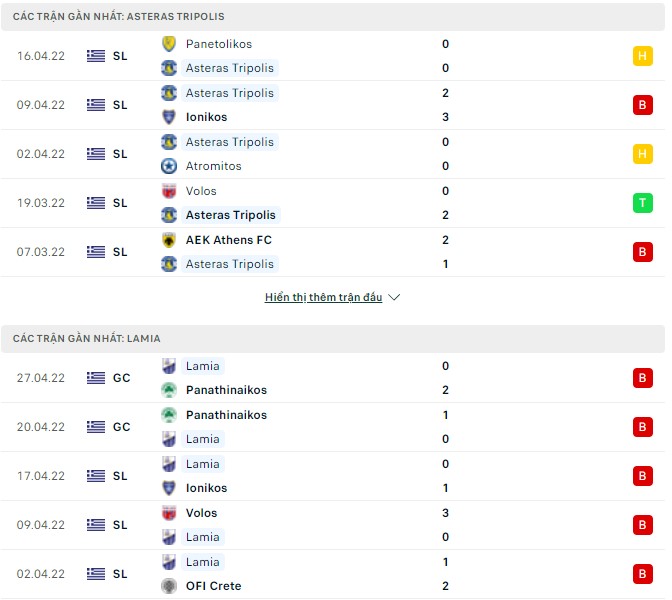The width and height of the screenshot is (672, 600).
Task: Click Ionikos crest in 09.04.22 Asteras match
Action: point(169,117)
